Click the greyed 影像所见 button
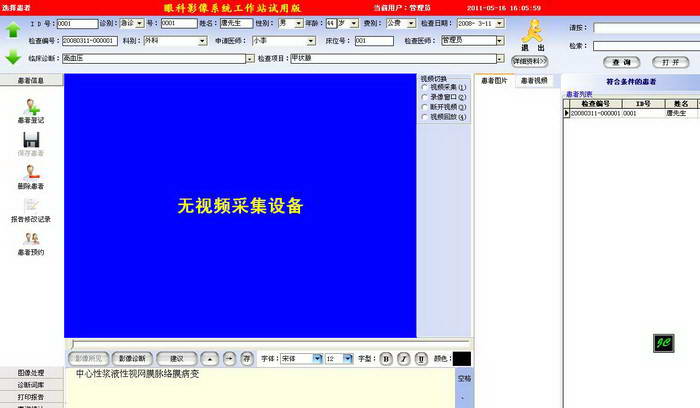 pos(88,358)
